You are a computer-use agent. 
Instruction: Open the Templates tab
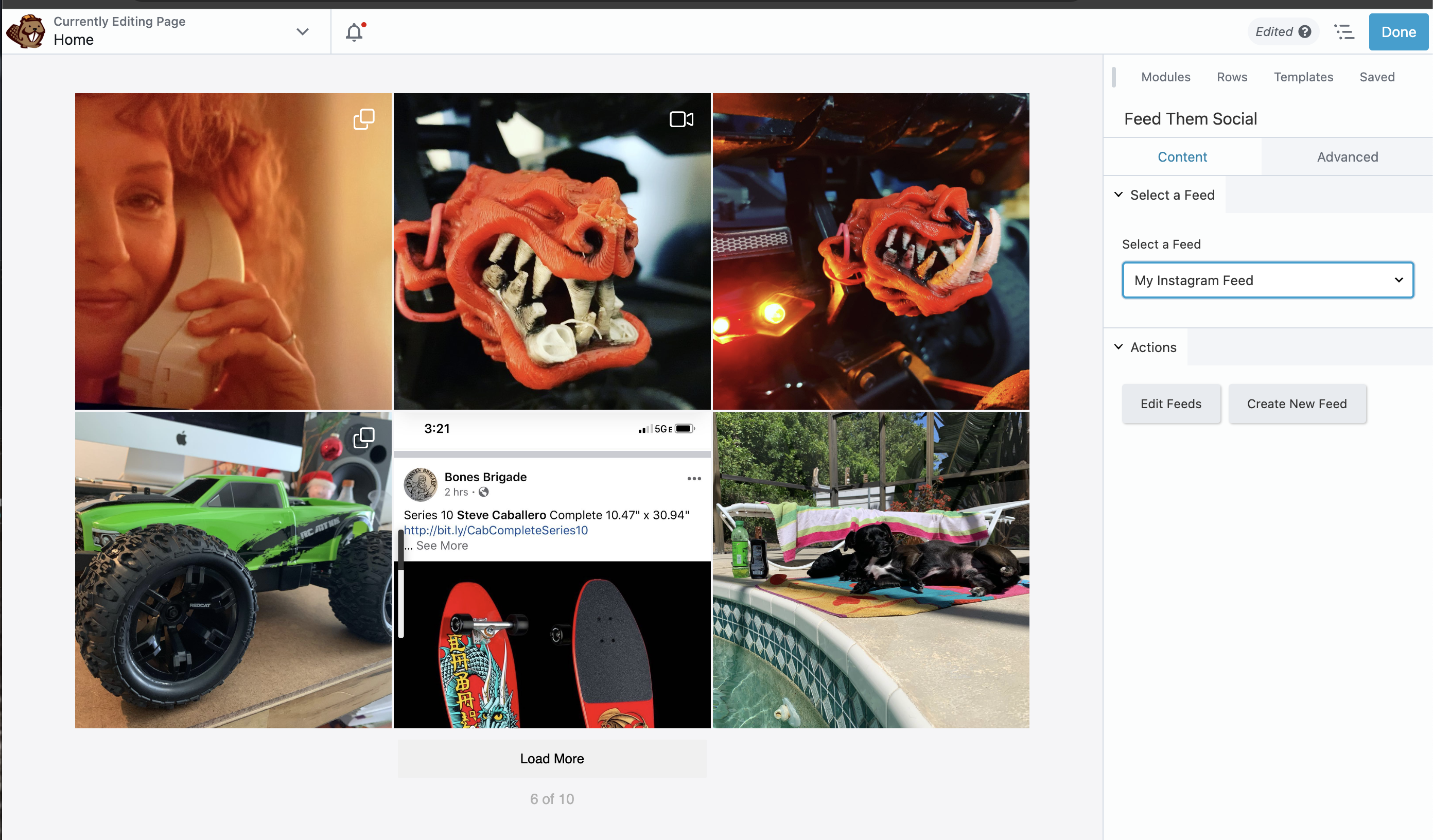[1303, 77]
